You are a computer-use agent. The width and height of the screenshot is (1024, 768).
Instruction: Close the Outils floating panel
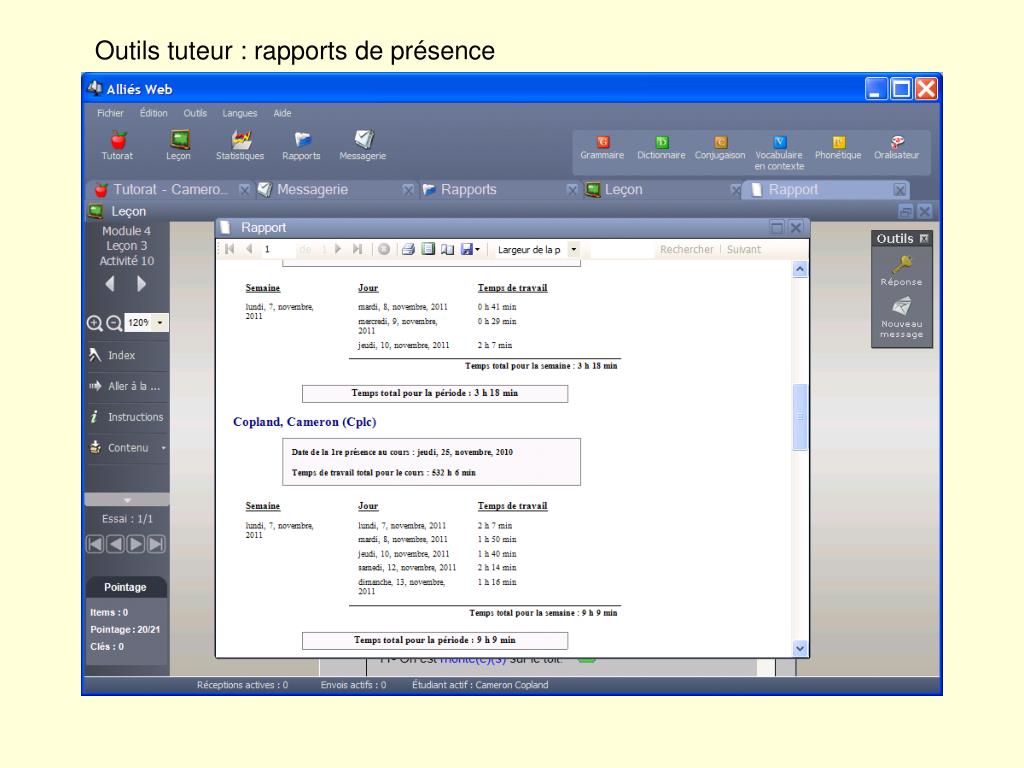(924, 238)
